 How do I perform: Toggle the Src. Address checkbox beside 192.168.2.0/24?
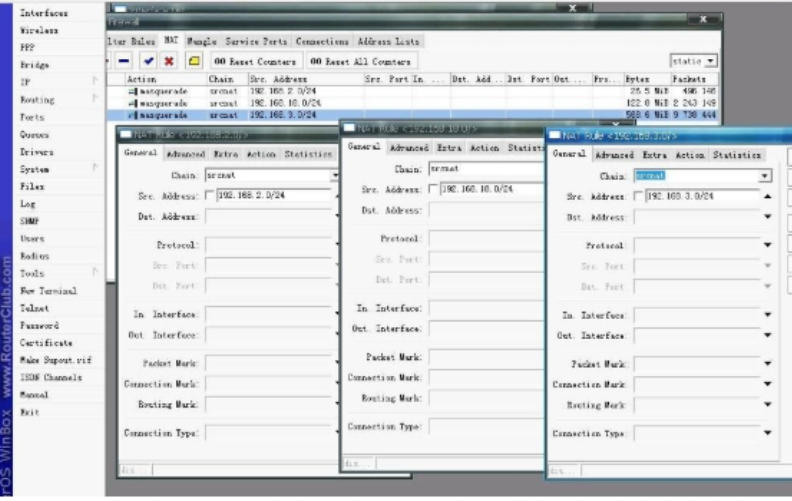209,196
